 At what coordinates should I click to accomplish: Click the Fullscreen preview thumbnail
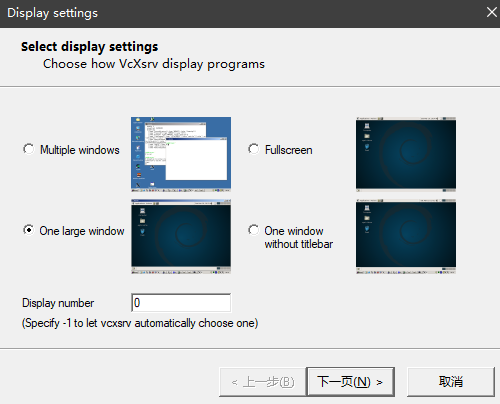tap(406, 154)
